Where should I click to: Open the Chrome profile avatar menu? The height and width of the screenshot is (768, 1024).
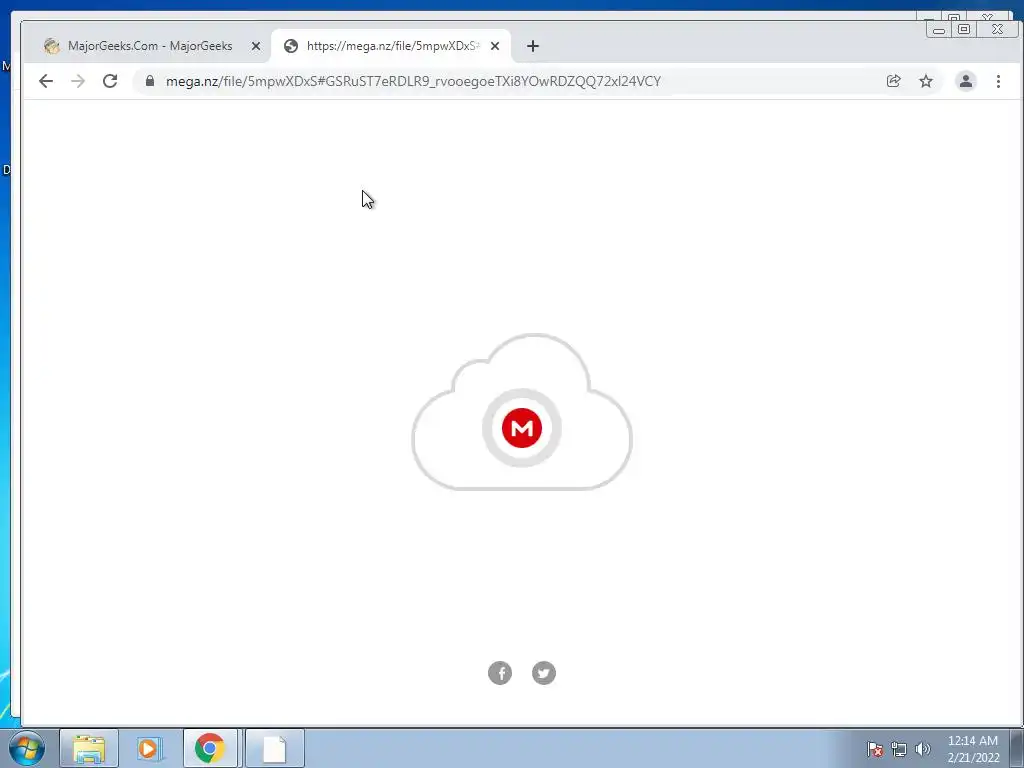click(x=965, y=81)
